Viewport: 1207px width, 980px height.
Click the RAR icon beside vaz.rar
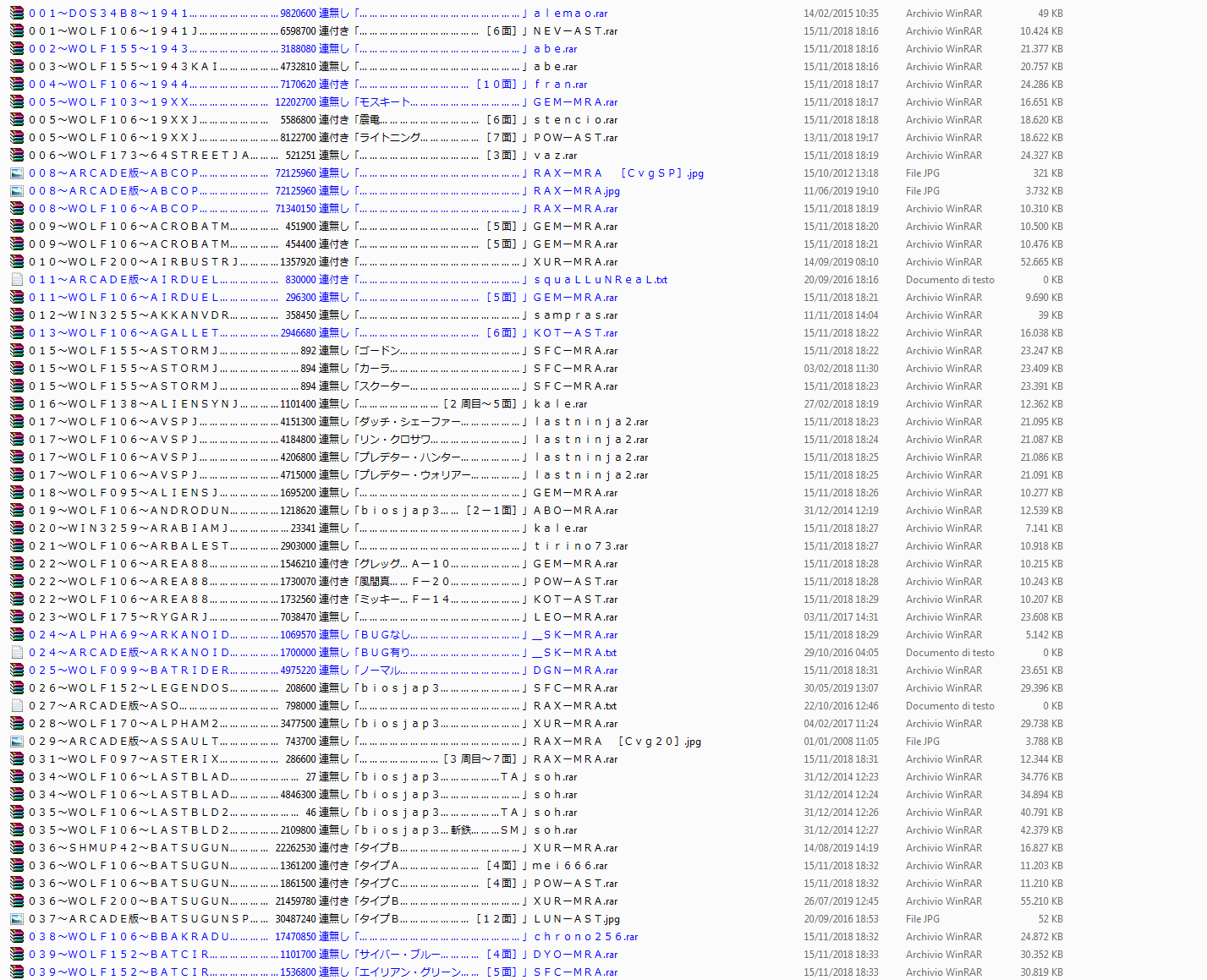(x=17, y=156)
